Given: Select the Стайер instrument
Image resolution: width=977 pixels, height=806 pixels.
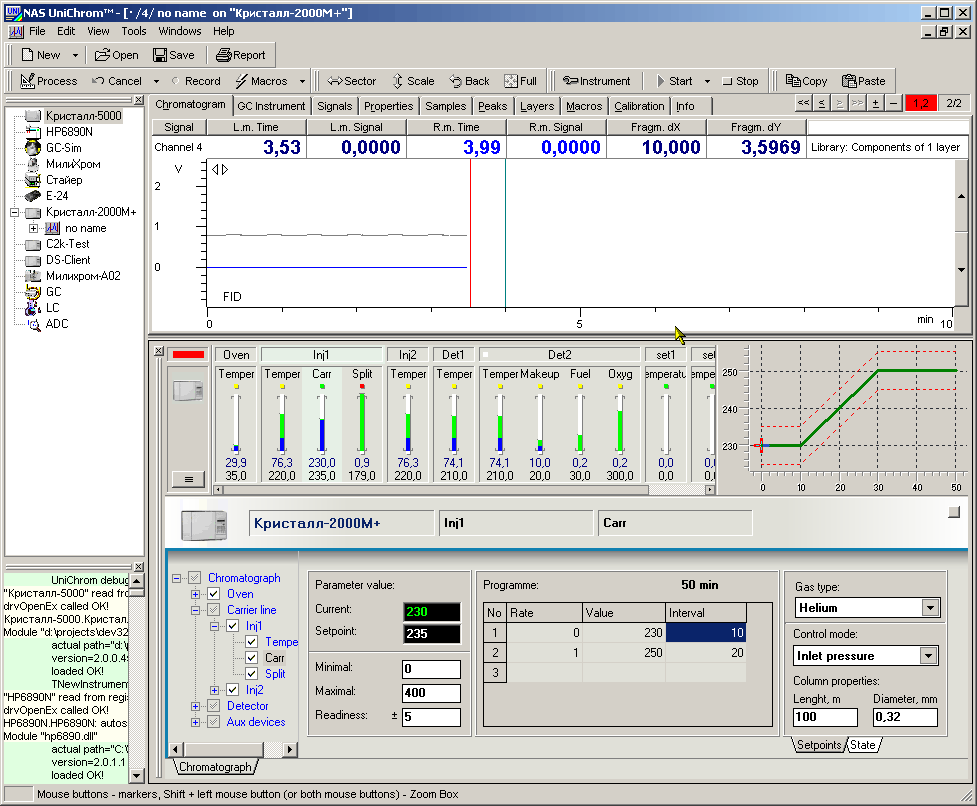Looking at the screenshot, I should [64, 180].
